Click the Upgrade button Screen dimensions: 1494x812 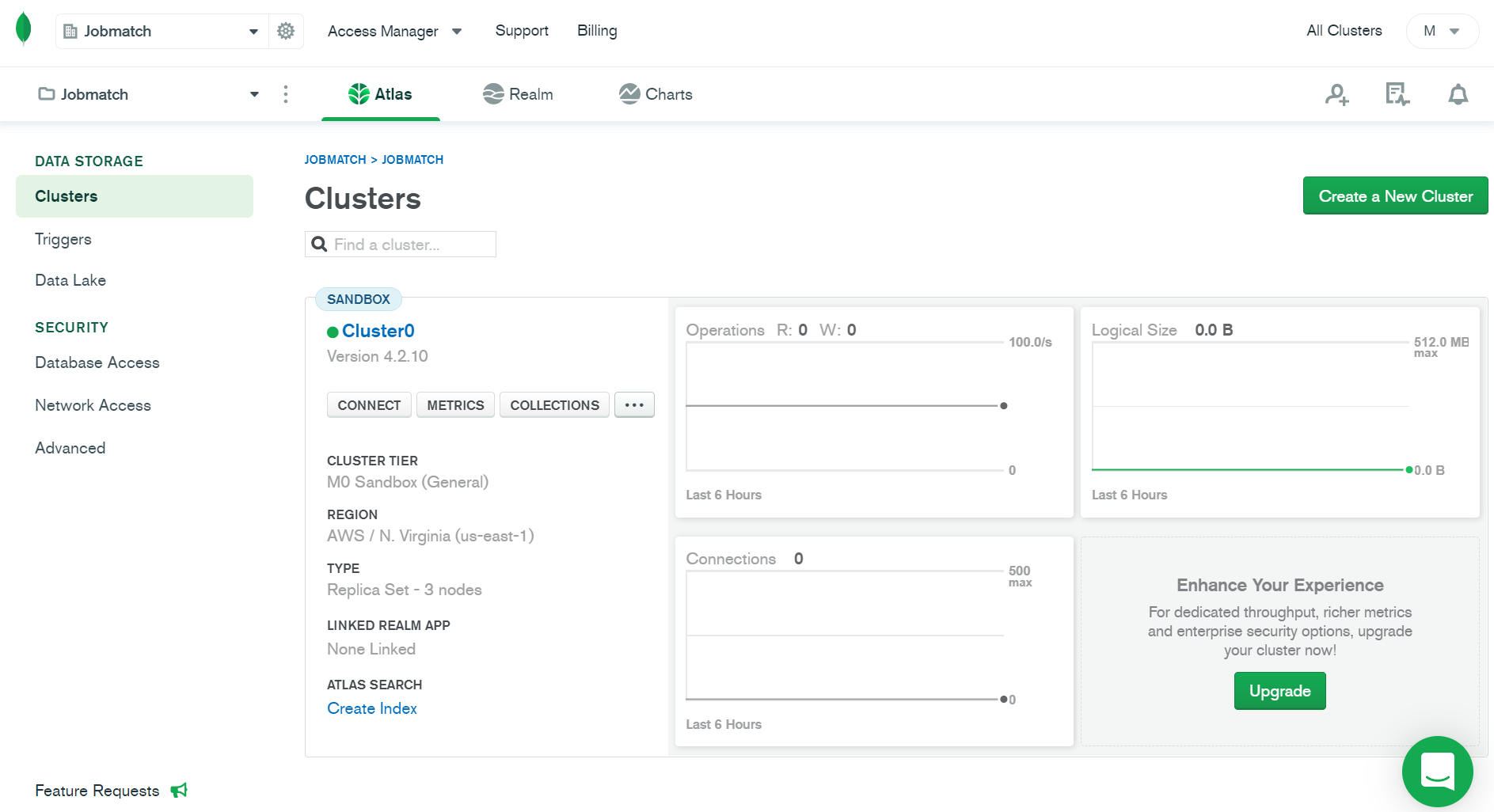pyautogui.click(x=1279, y=691)
